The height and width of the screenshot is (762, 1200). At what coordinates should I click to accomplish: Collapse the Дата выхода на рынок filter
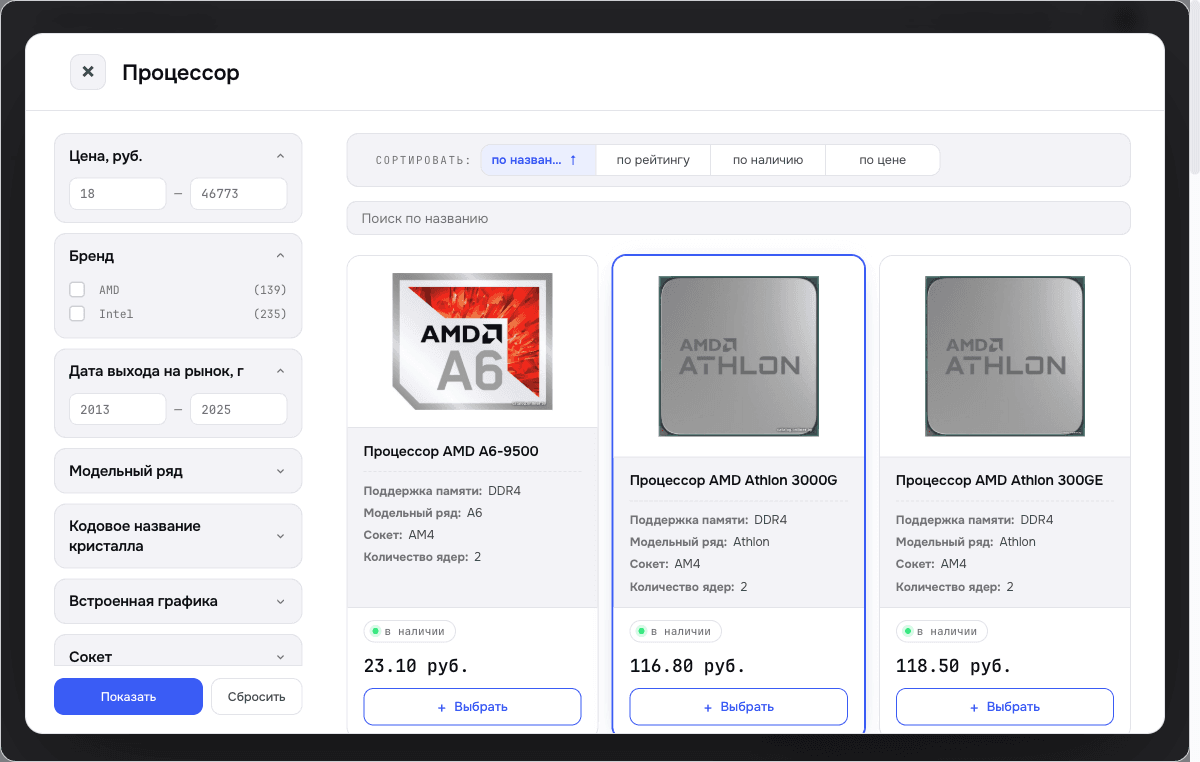280,371
